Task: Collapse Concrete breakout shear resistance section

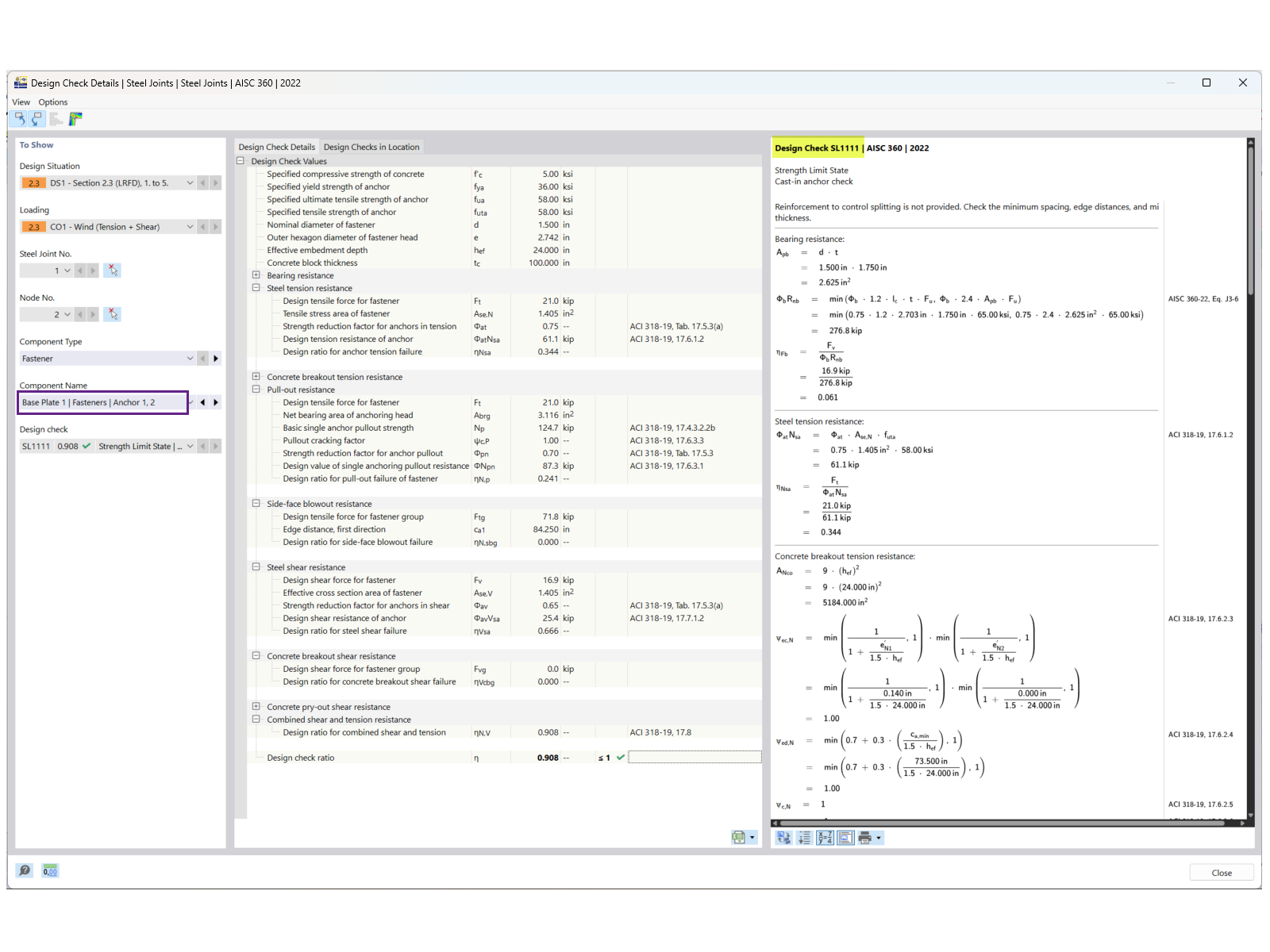Action: coord(256,656)
